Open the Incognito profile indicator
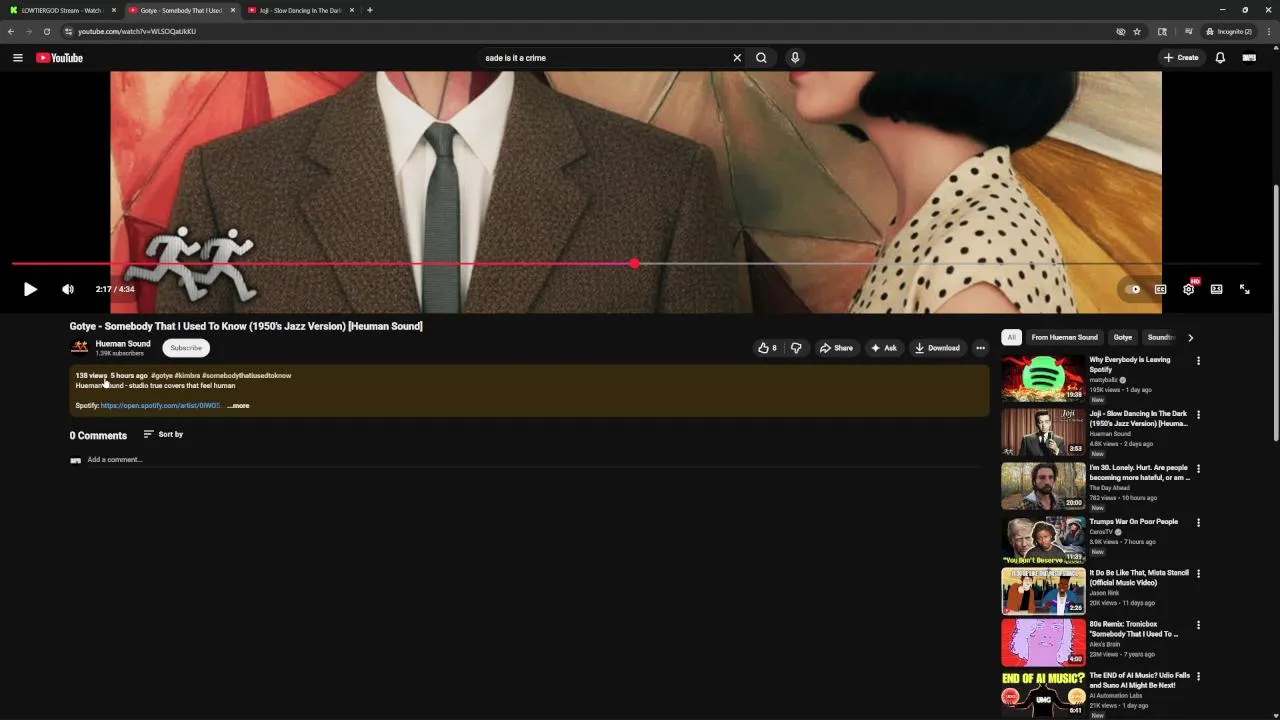The width and height of the screenshot is (1280, 720). [1229, 31]
